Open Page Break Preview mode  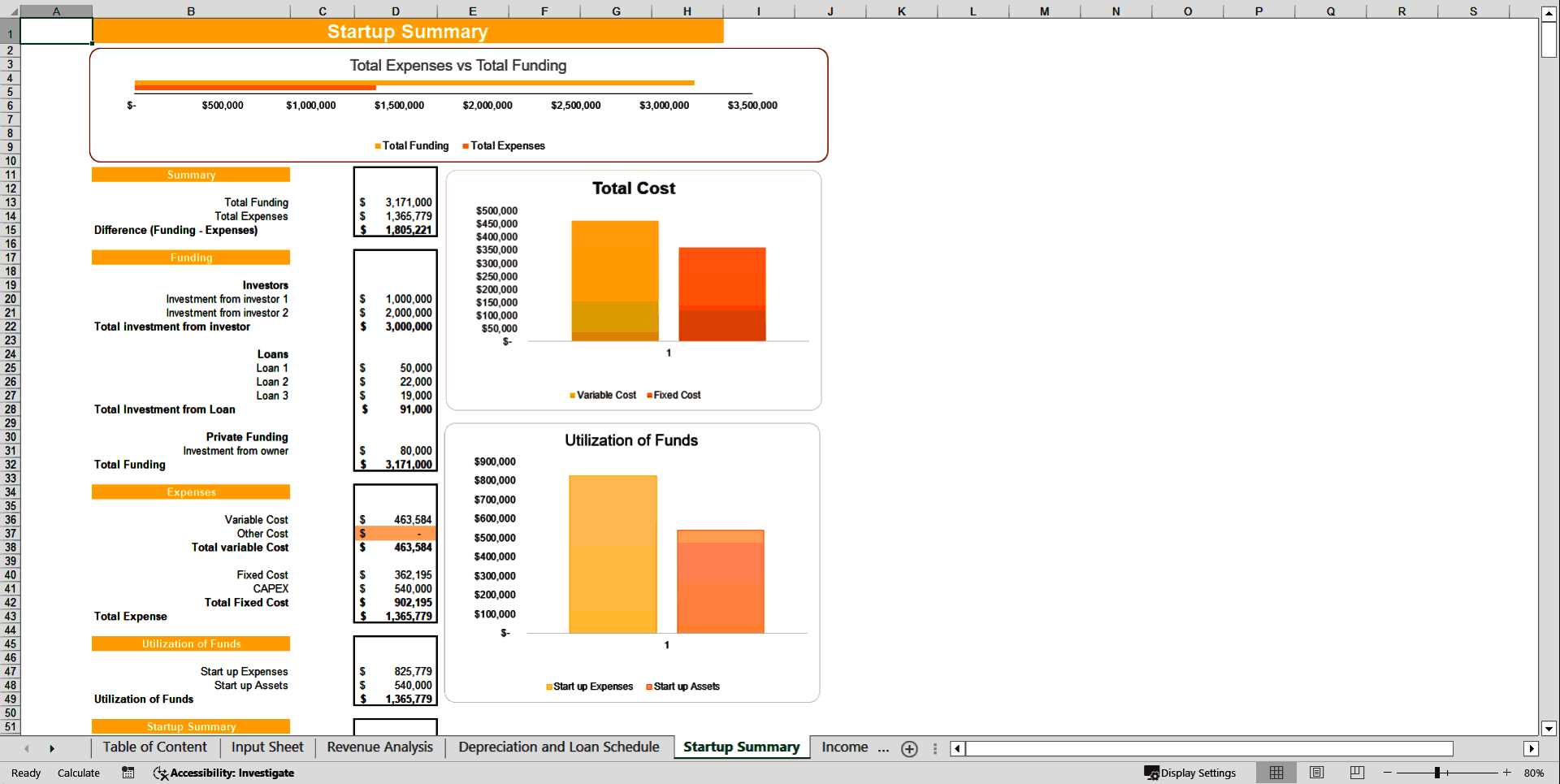click(1356, 773)
